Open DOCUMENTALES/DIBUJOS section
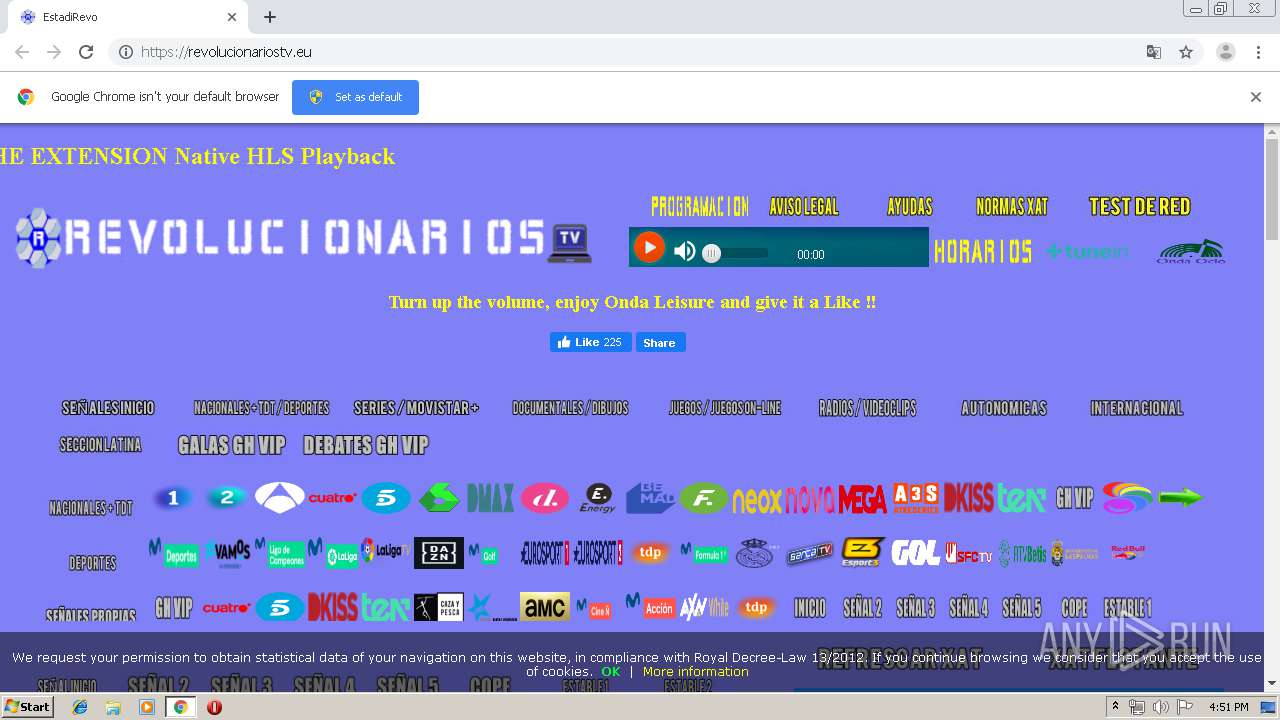This screenshot has width=1280, height=720. [x=570, y=408]
